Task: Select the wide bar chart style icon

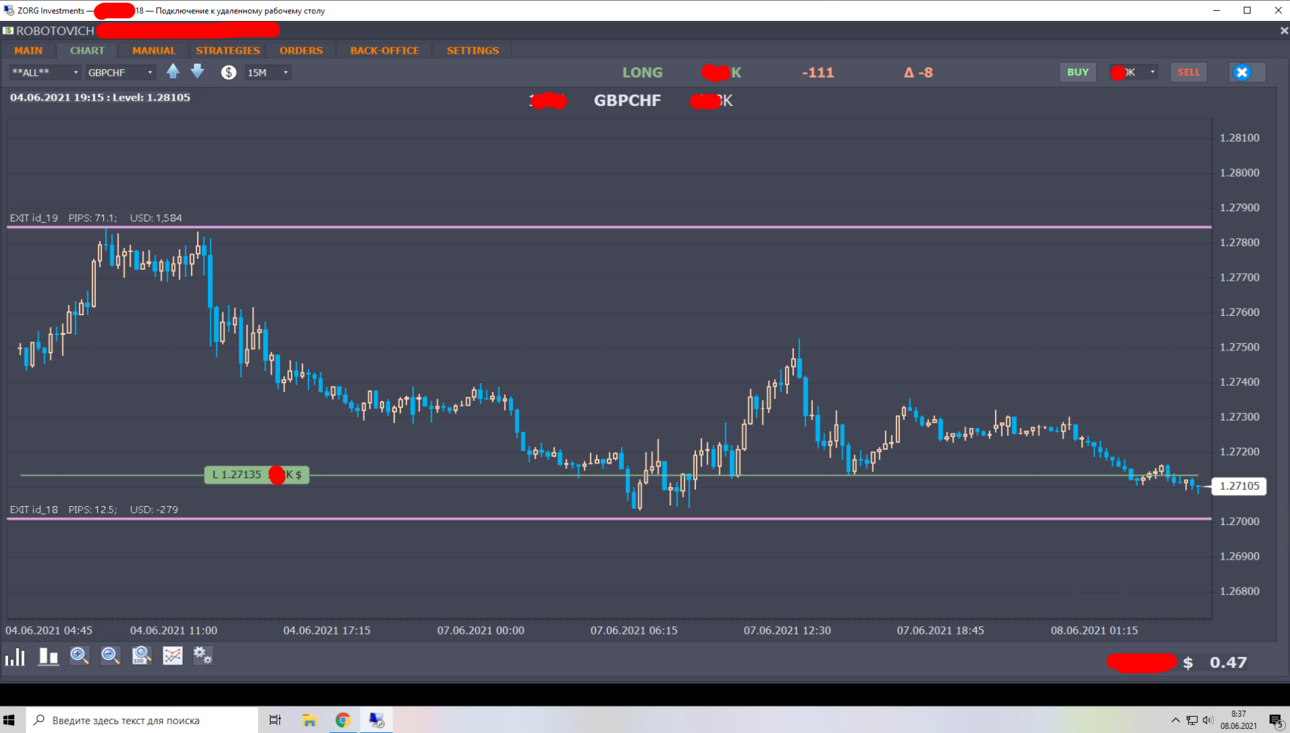Action: pos(48,656)
